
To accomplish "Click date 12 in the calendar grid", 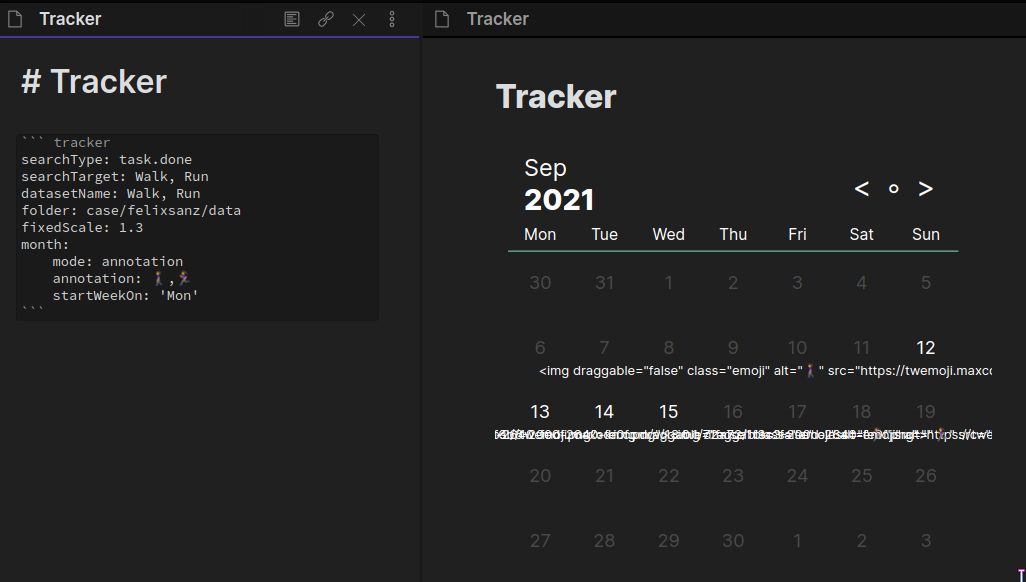I will (x=925, y=347).
